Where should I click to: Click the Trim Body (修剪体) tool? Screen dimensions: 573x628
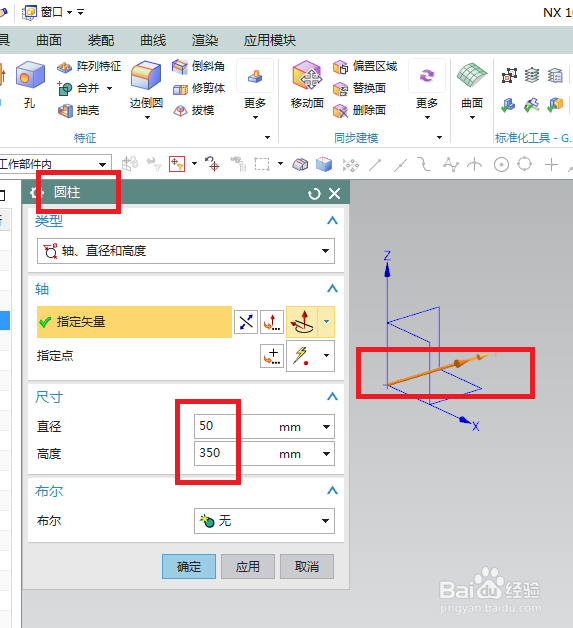(199, 88)
